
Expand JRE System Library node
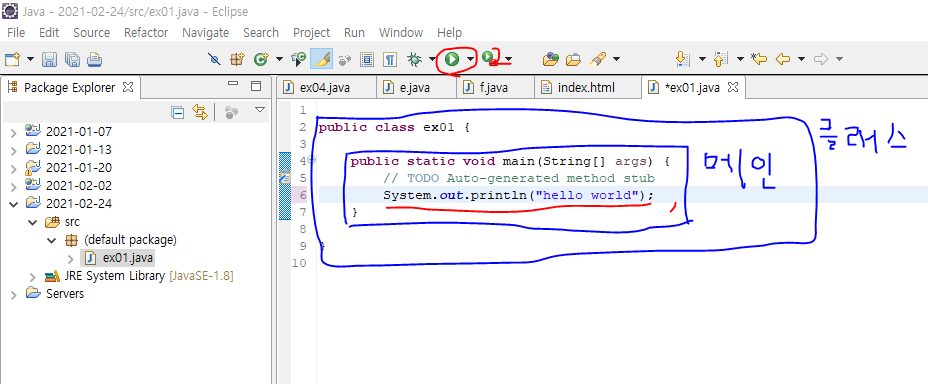(x=32, y=276)
